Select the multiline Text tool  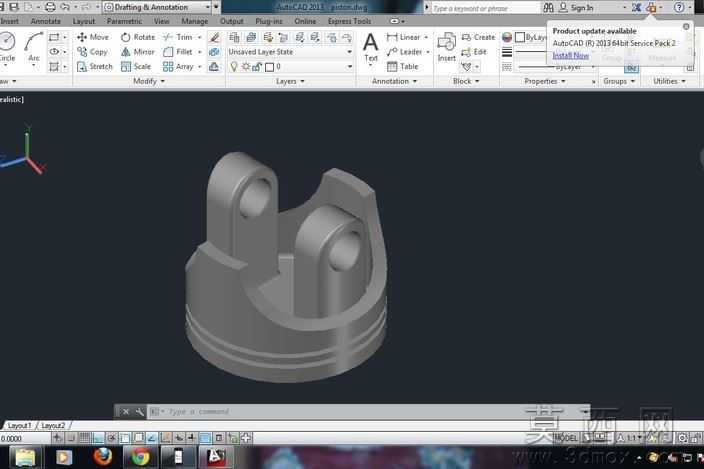[370, 47]
